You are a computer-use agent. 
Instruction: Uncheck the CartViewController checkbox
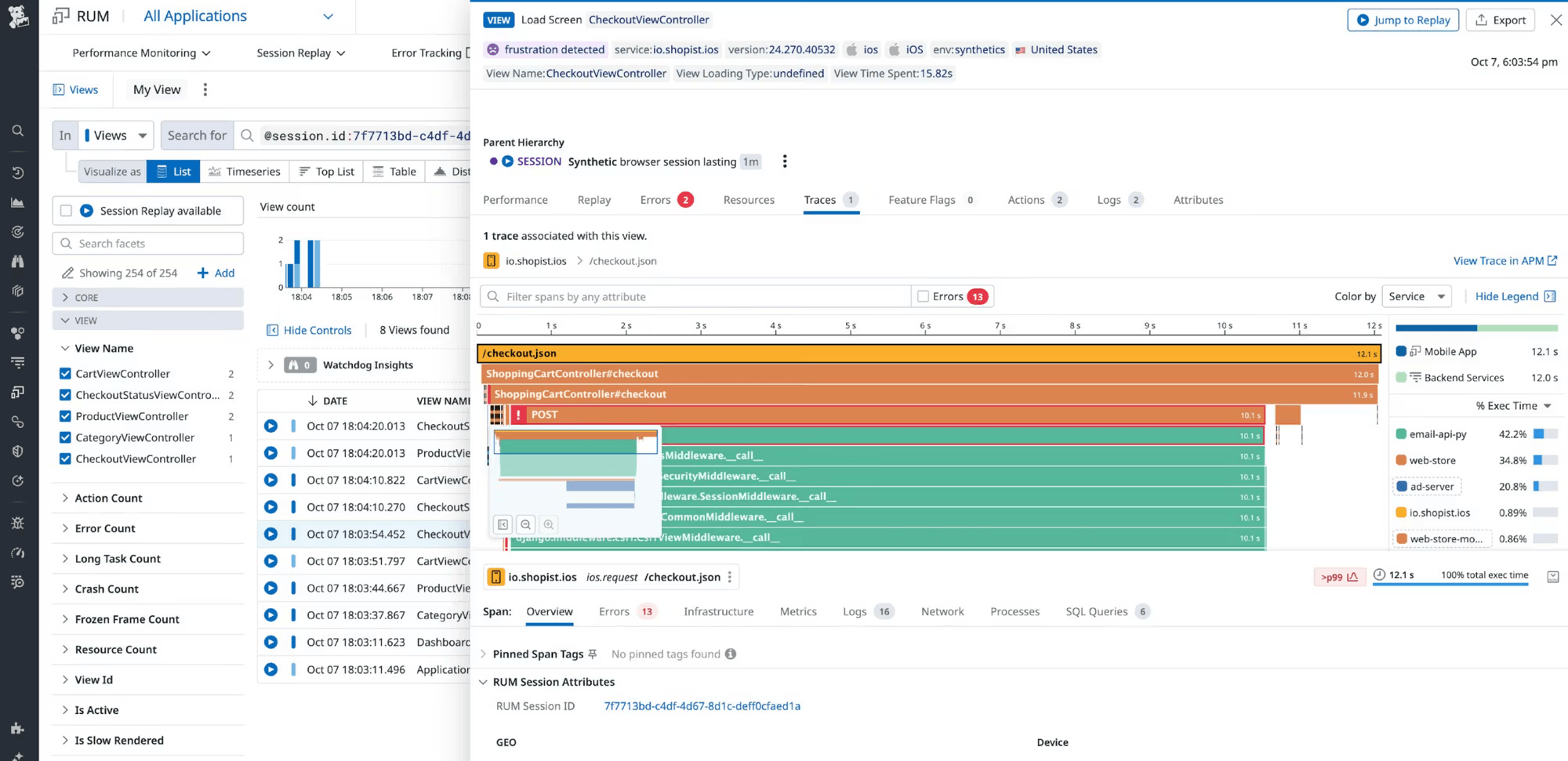(66, 374)
